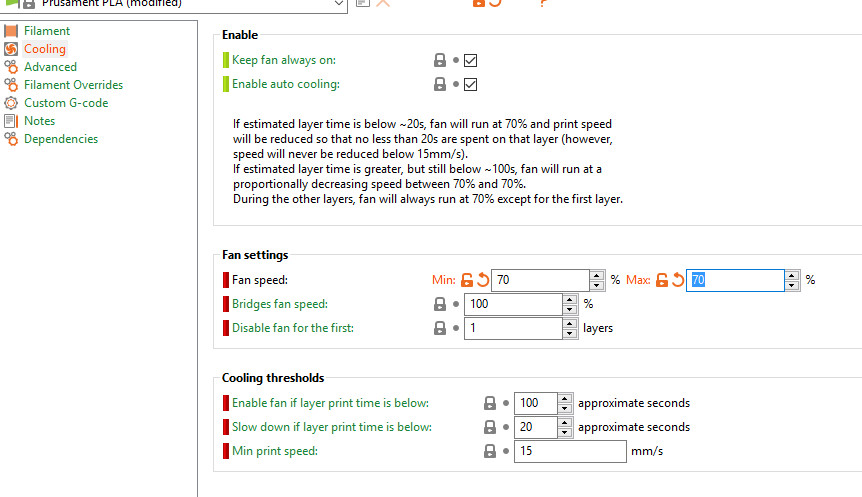Click the lock icon for Bridges fan speed
862x497 pixels.
[x=440, y=304]
